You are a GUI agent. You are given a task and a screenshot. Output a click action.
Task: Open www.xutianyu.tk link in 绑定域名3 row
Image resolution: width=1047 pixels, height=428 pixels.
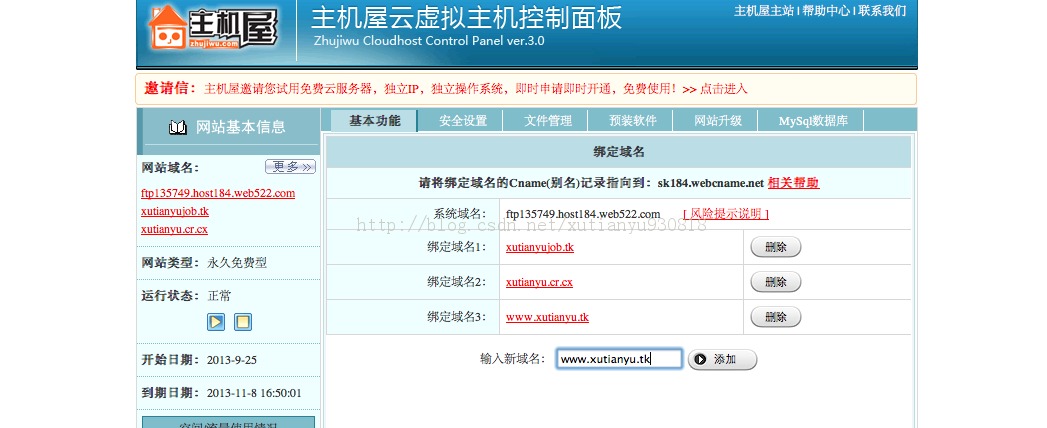[547, 317]
